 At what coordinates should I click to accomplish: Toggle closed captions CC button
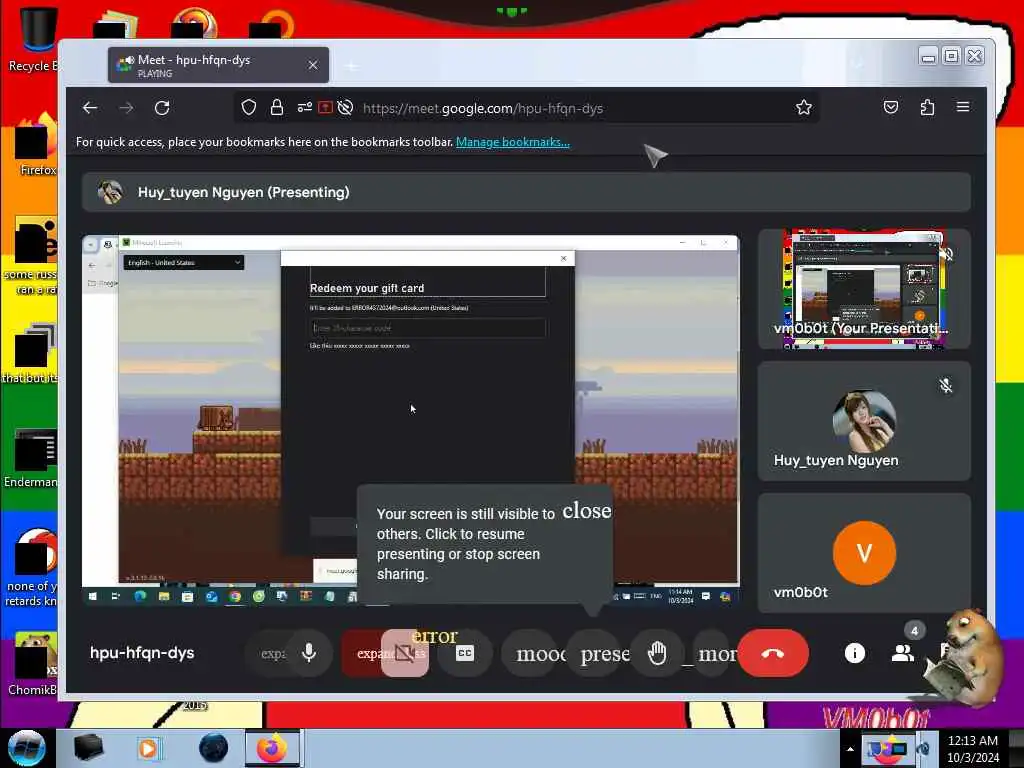[x=465, y=653]
